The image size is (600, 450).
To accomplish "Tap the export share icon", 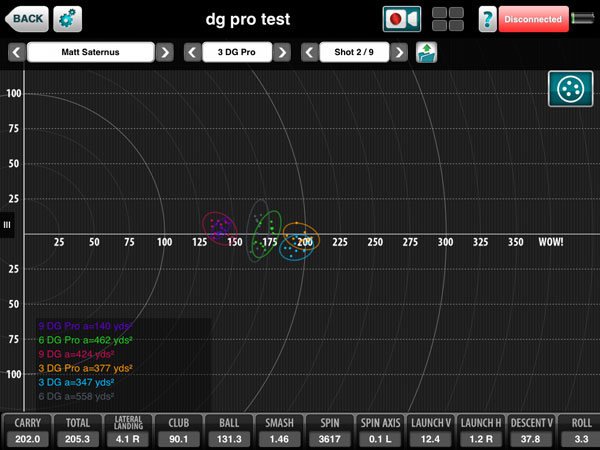I will click(427, 52).
